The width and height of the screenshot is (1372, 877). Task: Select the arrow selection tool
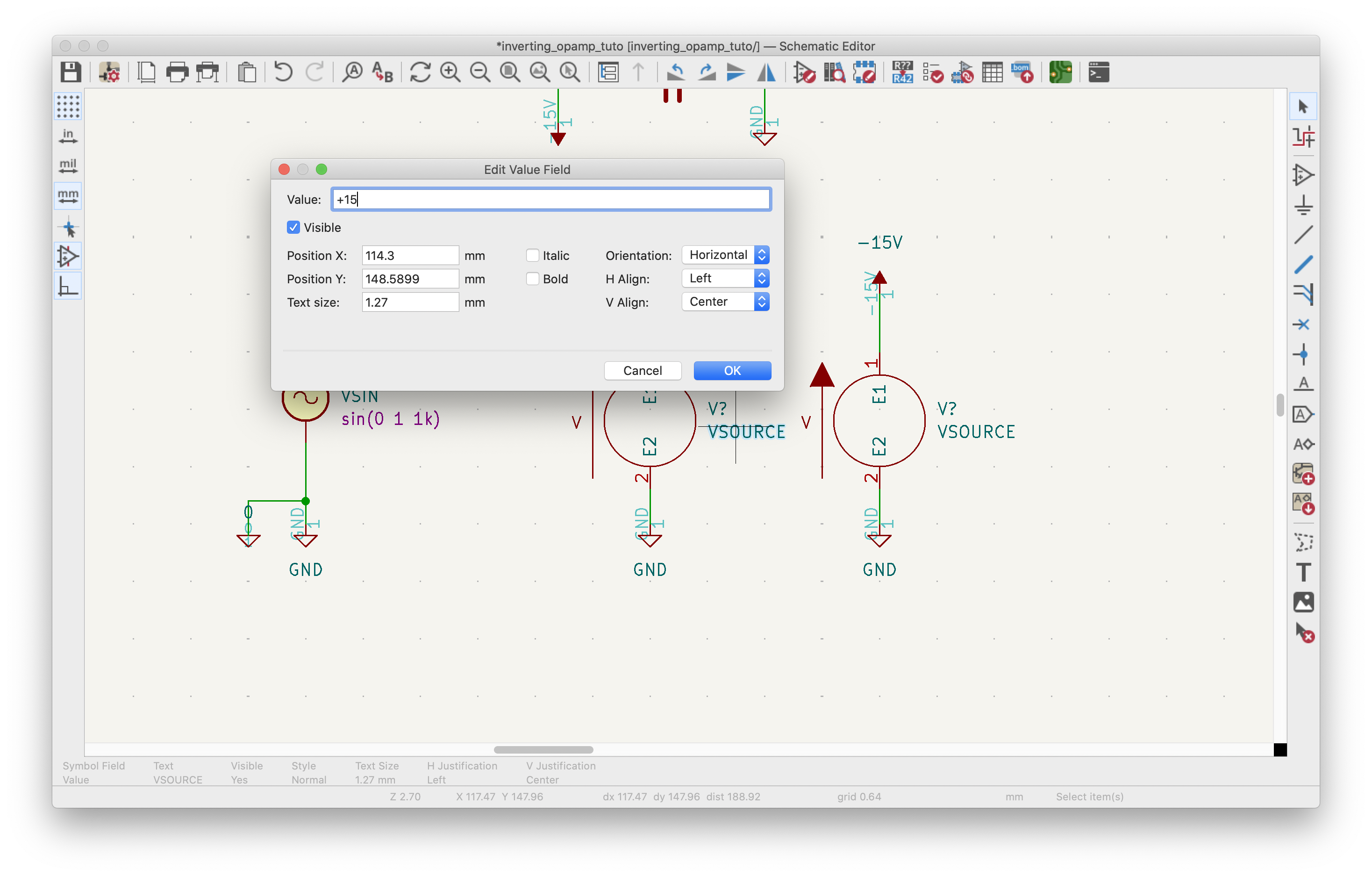coord(1303,107)
